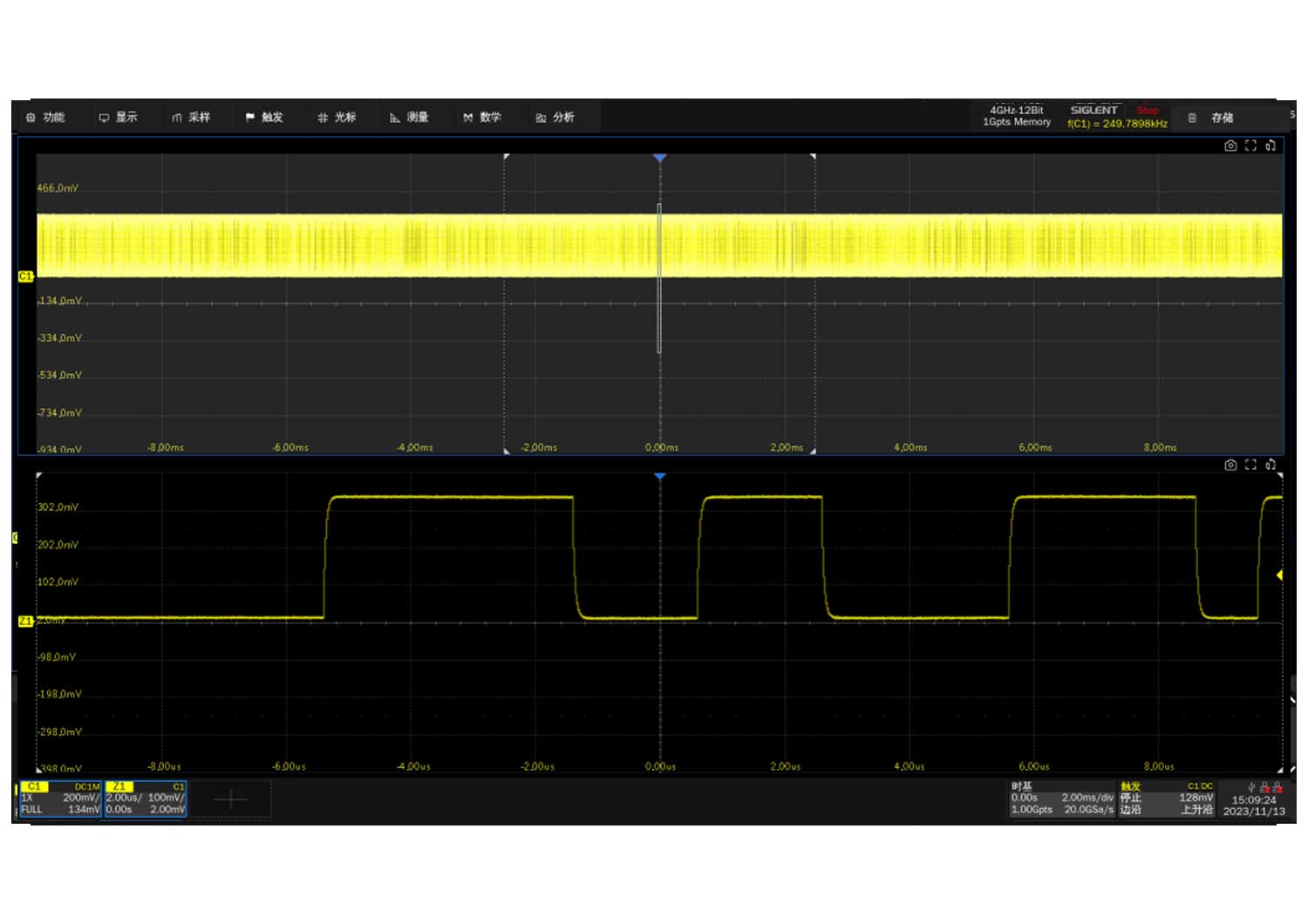Open the 测量 (Measure) menu
Viewport: 1308px width, 924px height.
click(410, 118)
